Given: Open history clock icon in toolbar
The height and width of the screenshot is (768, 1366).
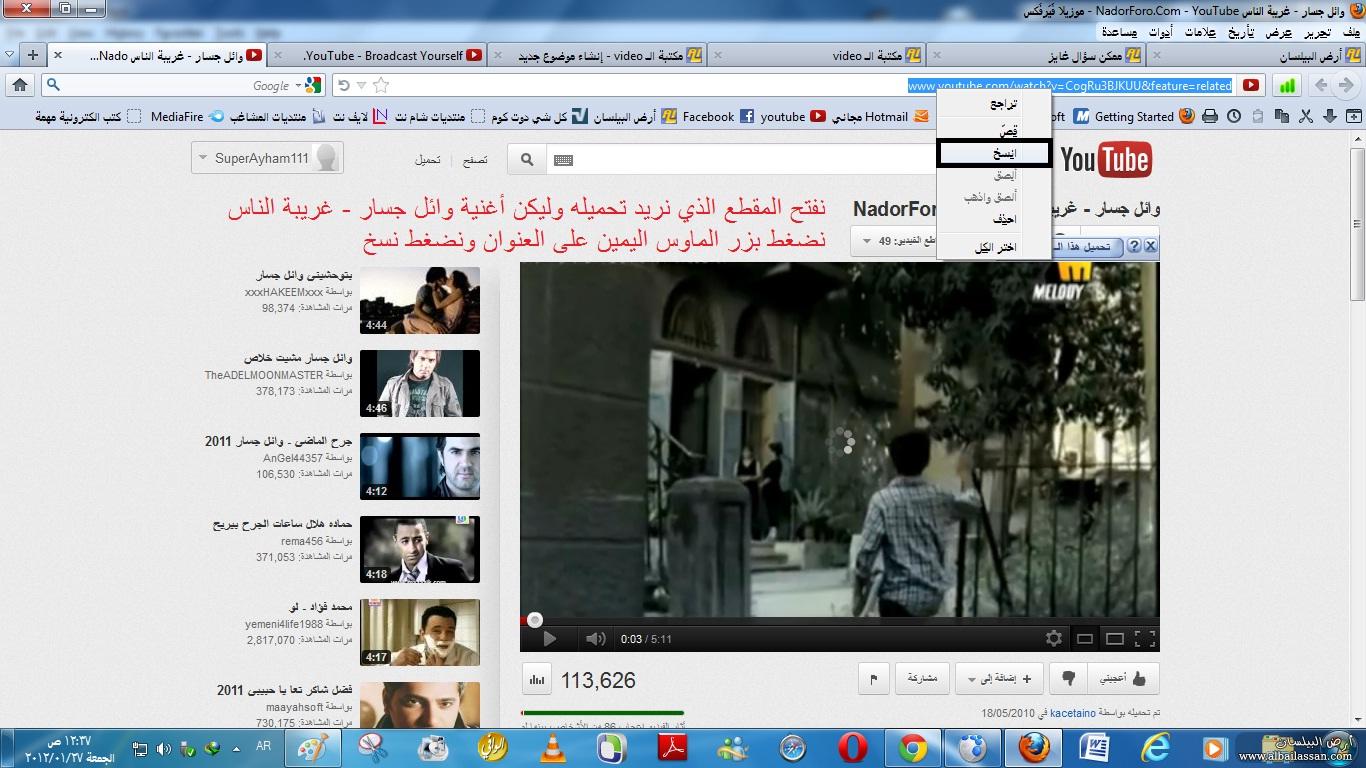Looking at the screenshot, I should tap(1234, 117).
